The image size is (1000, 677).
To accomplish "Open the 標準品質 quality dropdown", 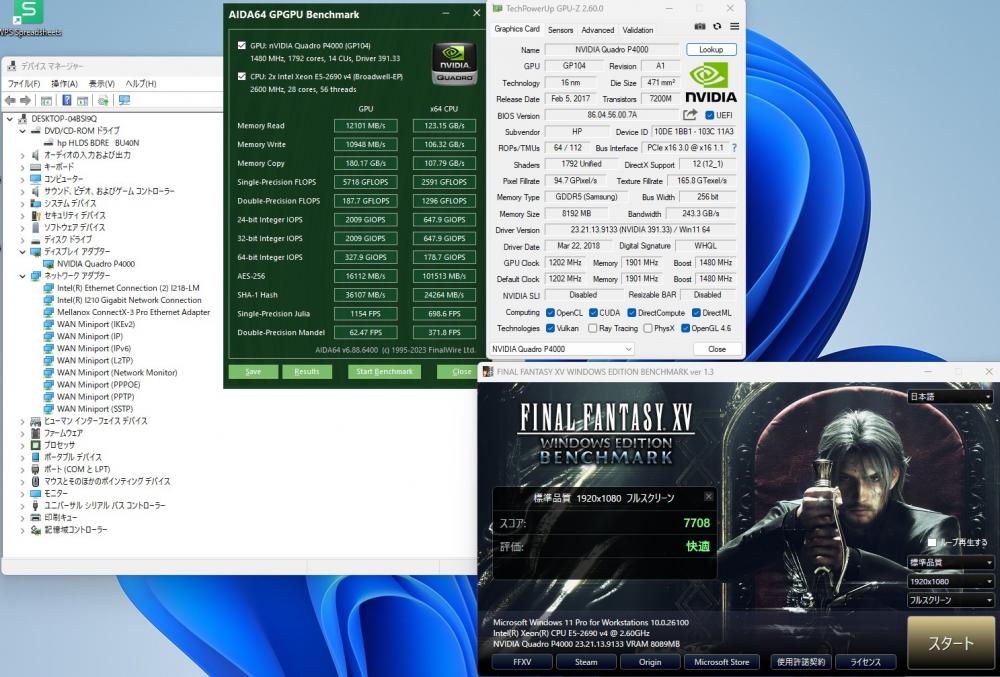I will 950,562.
